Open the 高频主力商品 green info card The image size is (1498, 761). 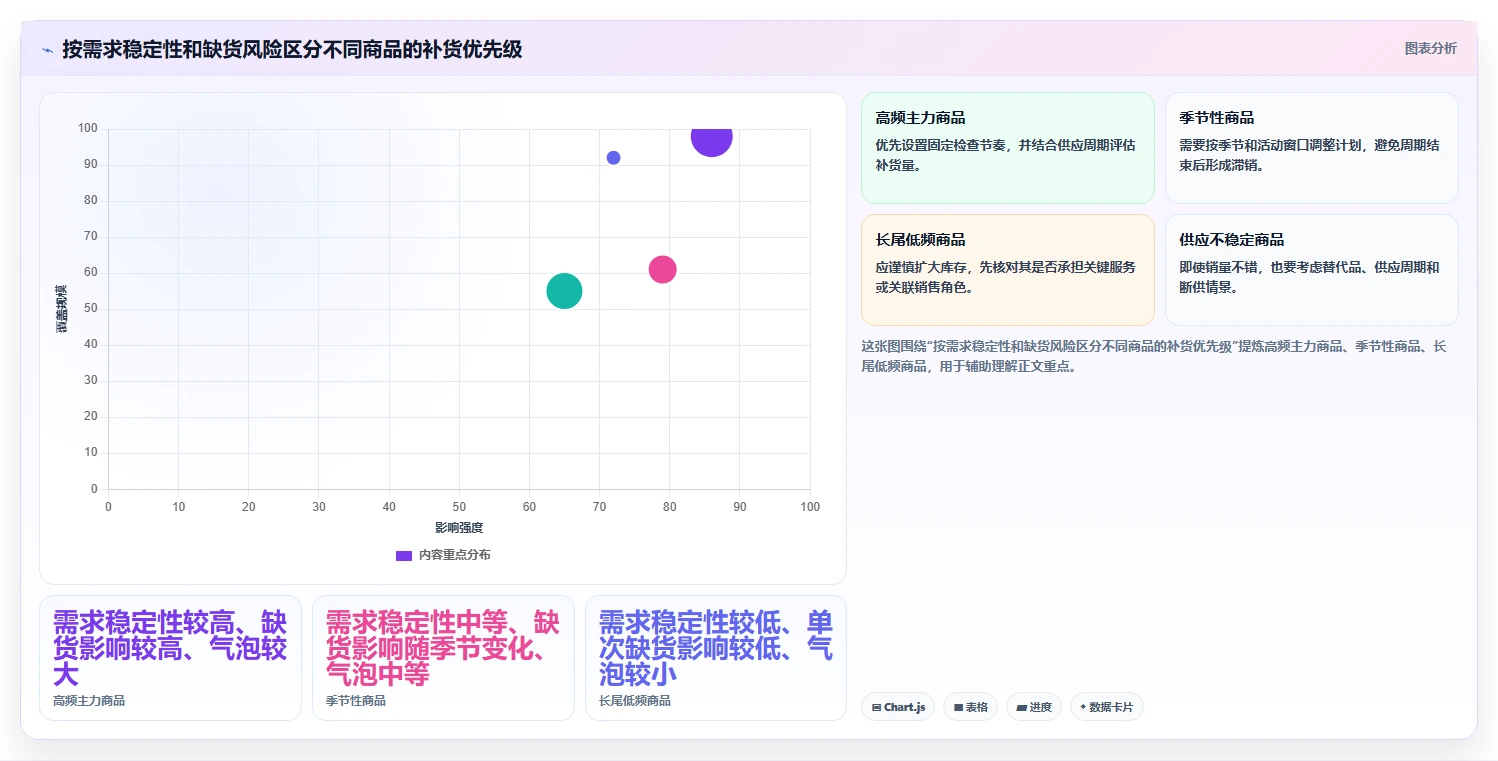[x=1007, y=148]
